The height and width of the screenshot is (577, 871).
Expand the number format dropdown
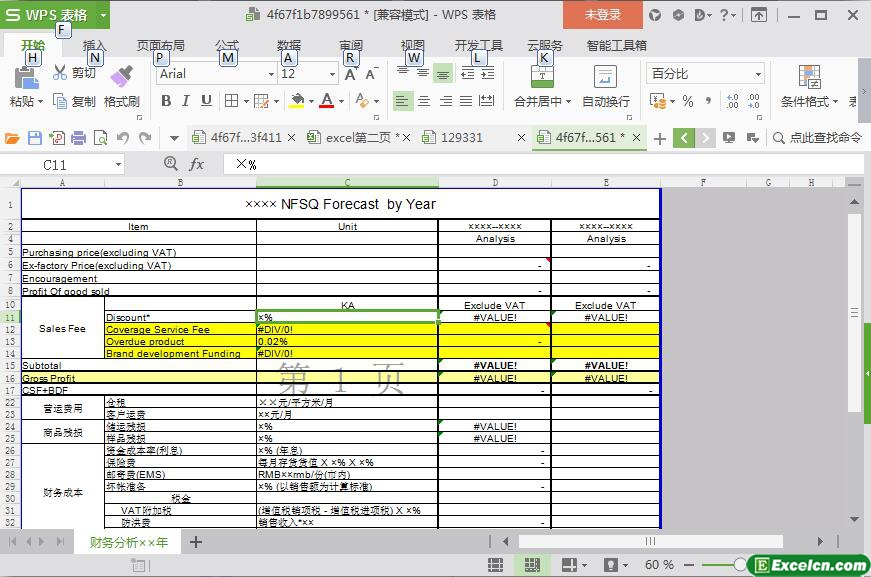pyautogui.click(x=758, y=74)
